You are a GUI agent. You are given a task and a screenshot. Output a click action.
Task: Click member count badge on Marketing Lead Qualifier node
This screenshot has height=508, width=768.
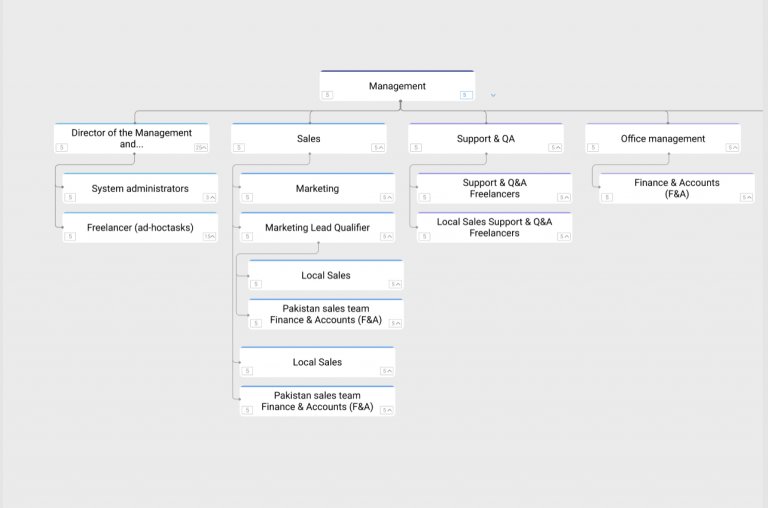point(247,237)
